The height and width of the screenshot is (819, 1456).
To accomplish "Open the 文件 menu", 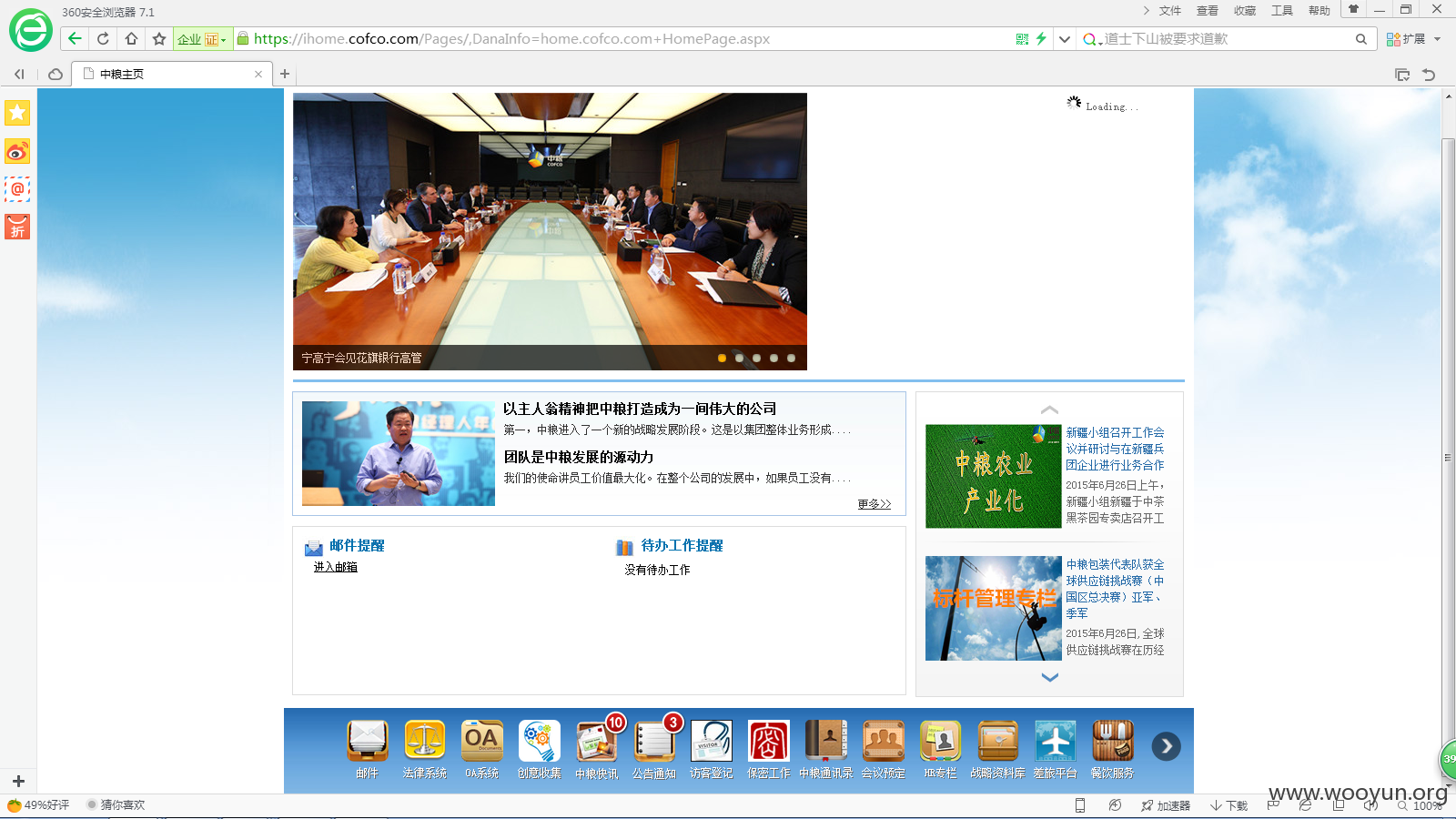I will click(x=1170, y=11).
